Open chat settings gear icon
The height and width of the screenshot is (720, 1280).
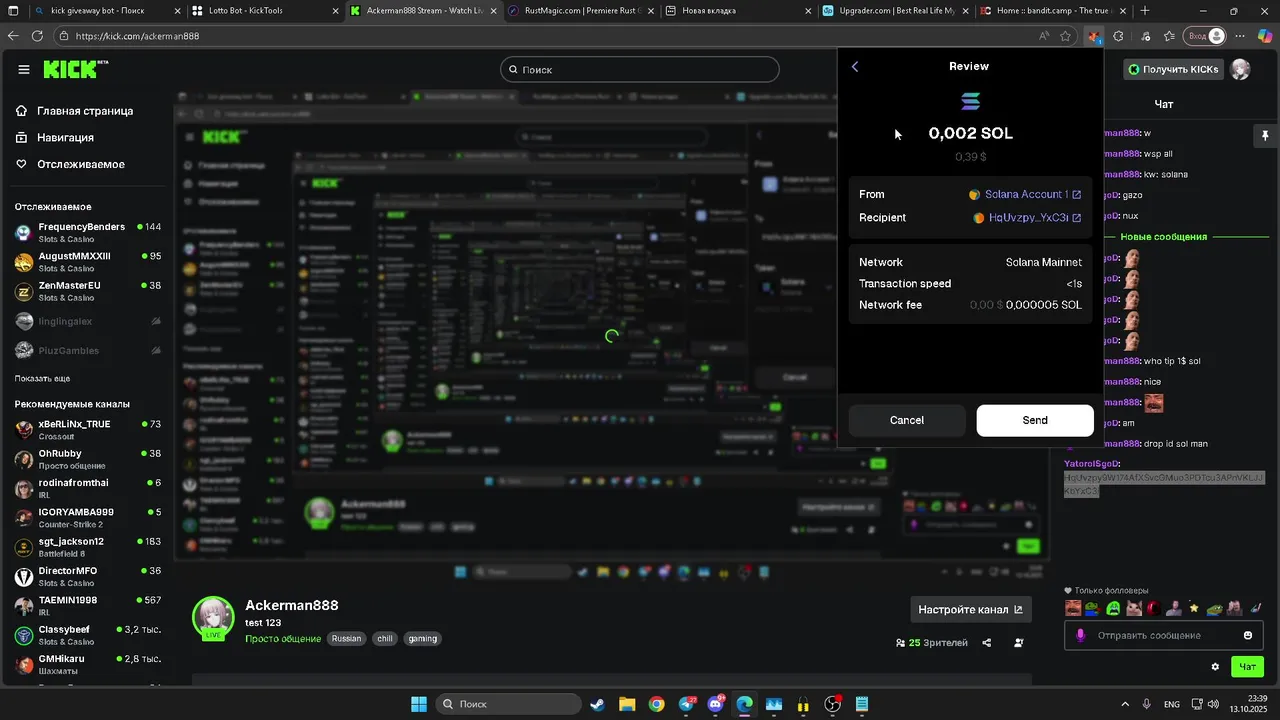[x=1215, y=667]
